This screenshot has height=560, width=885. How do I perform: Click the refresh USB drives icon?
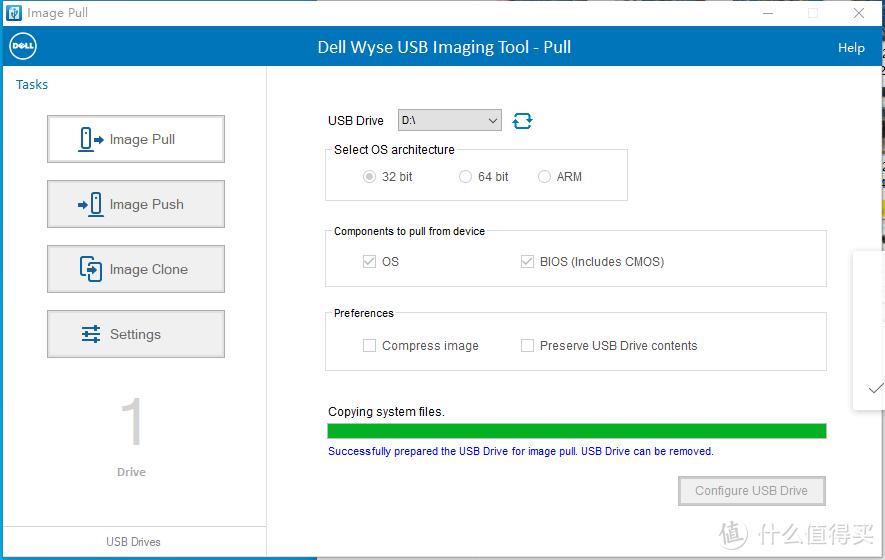click(x=522, y=121)
